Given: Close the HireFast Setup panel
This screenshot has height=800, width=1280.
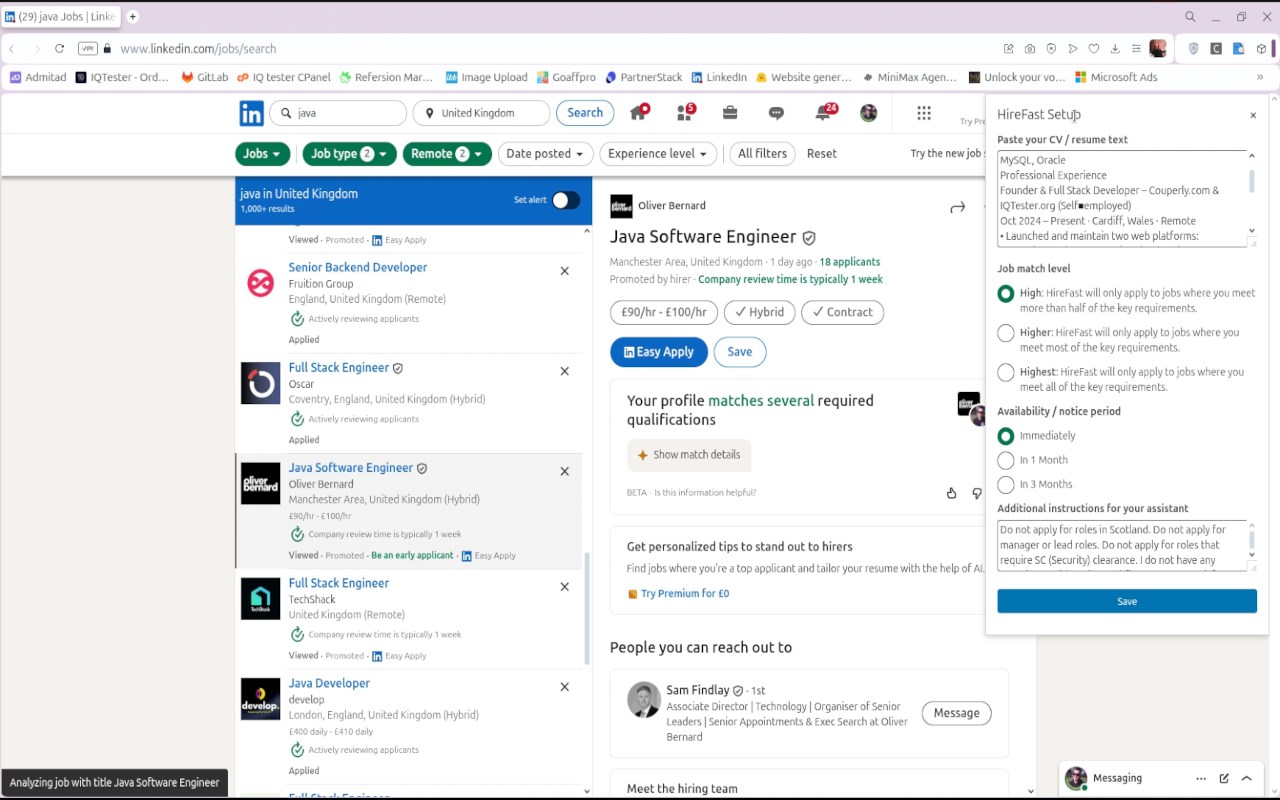Looking at the screenshot, I should click(x=1253, y=116).
